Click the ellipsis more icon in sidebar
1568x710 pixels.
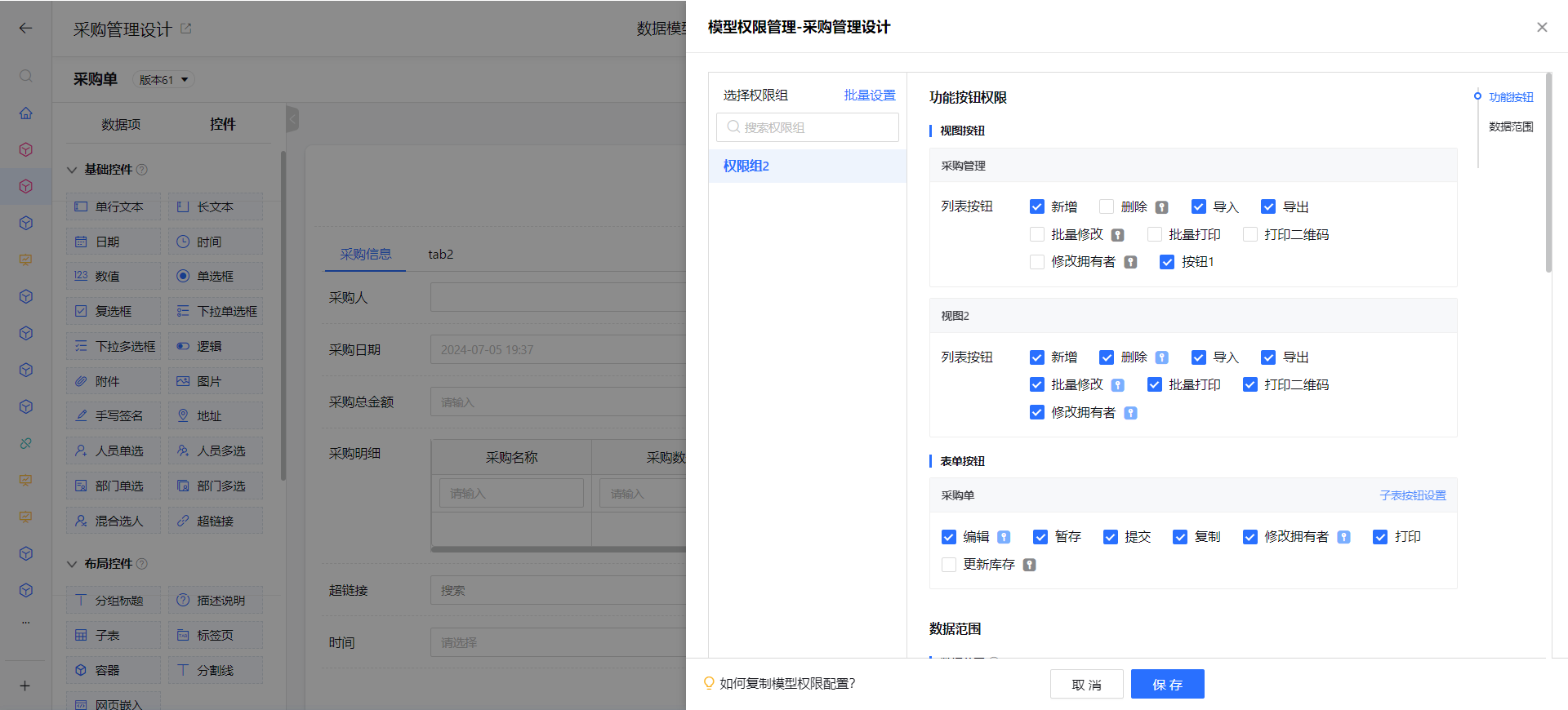click(x=26, y=623)
